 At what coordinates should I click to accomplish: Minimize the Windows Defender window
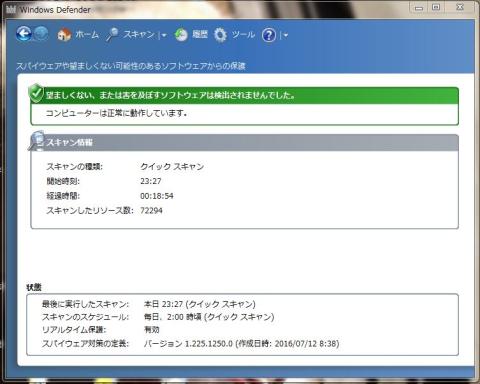tap(419, 7)
